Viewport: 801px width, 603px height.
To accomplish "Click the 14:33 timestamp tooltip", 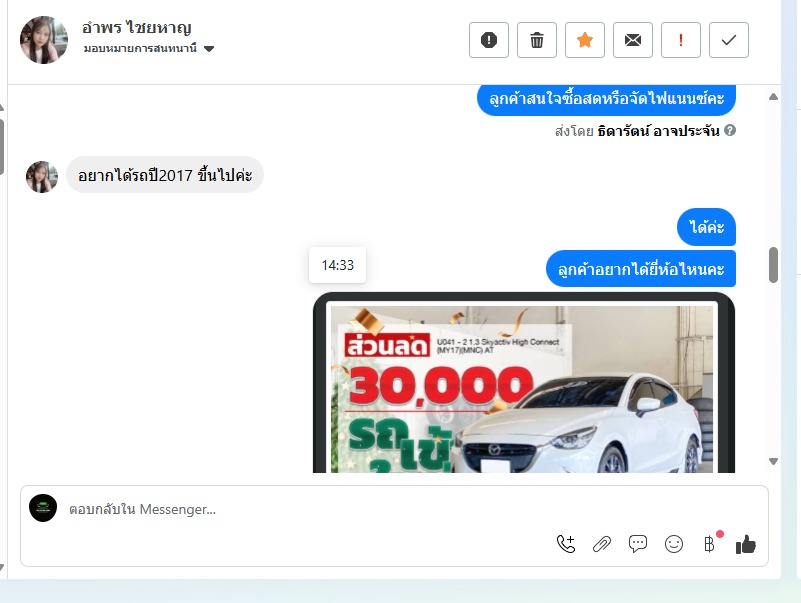I will [338, 265].
